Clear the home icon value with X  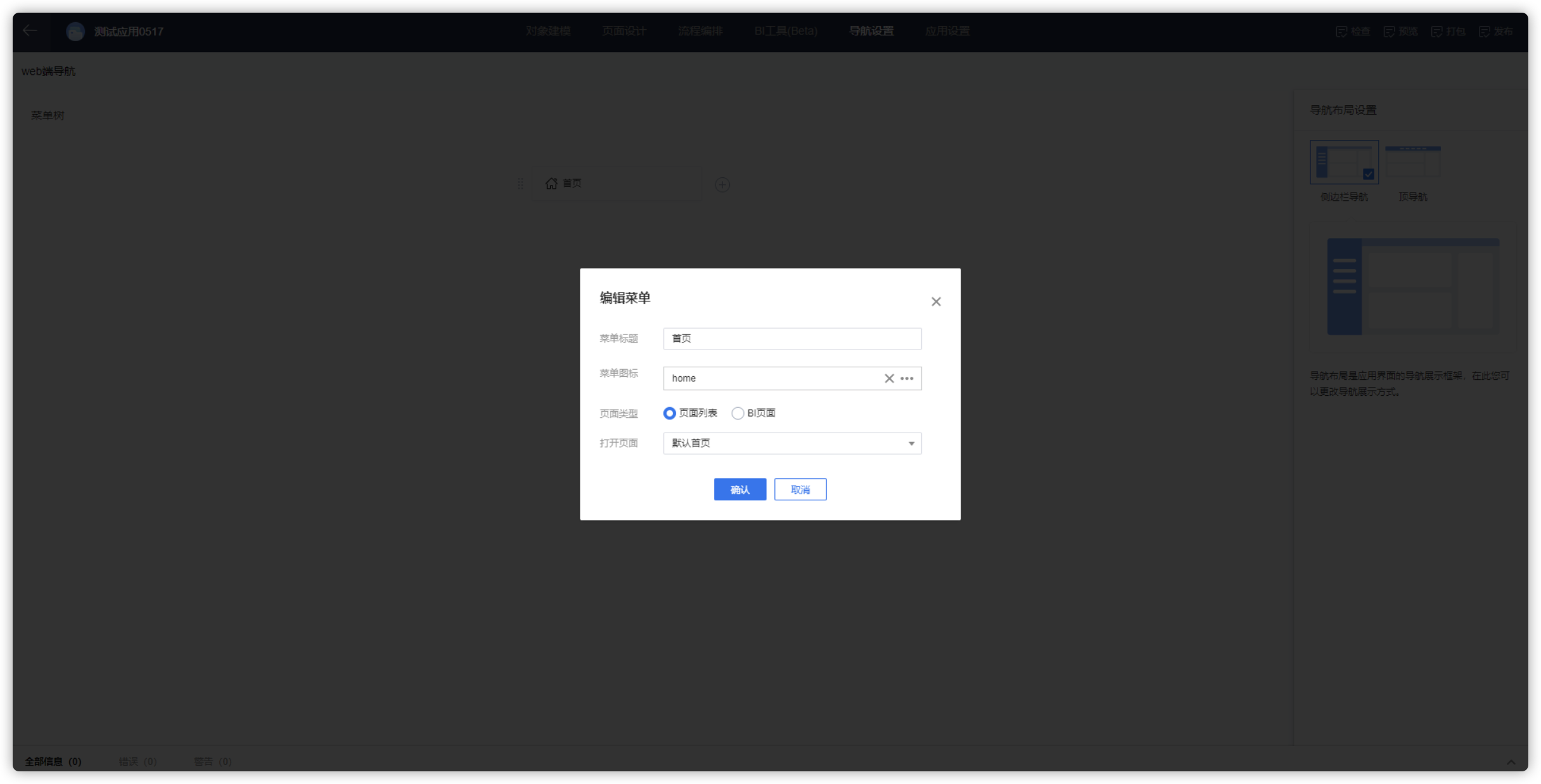pos(889,378)
